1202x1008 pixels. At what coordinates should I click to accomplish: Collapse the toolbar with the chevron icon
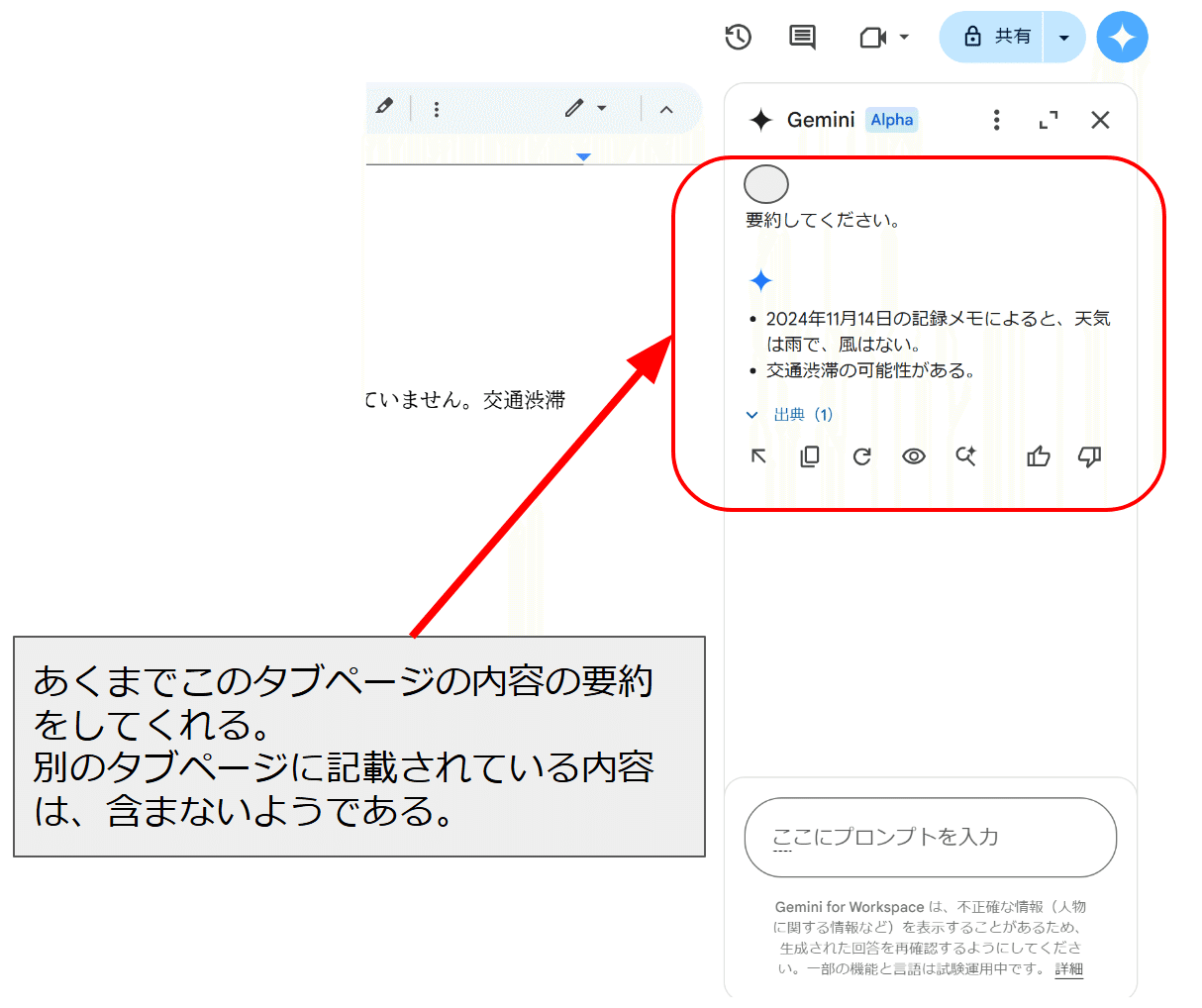point(666,108)
